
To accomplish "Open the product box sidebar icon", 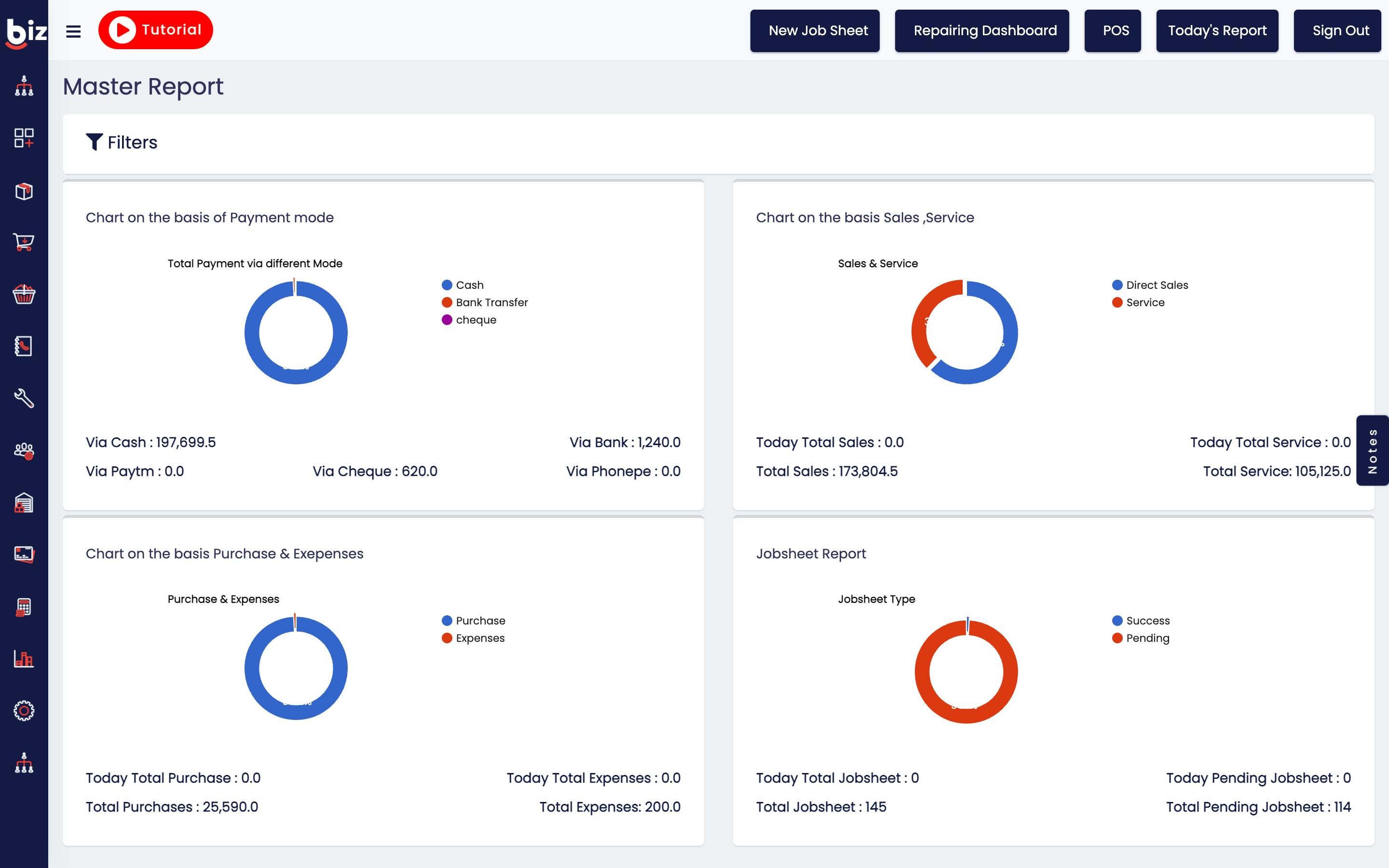I will tap(24, 191).
